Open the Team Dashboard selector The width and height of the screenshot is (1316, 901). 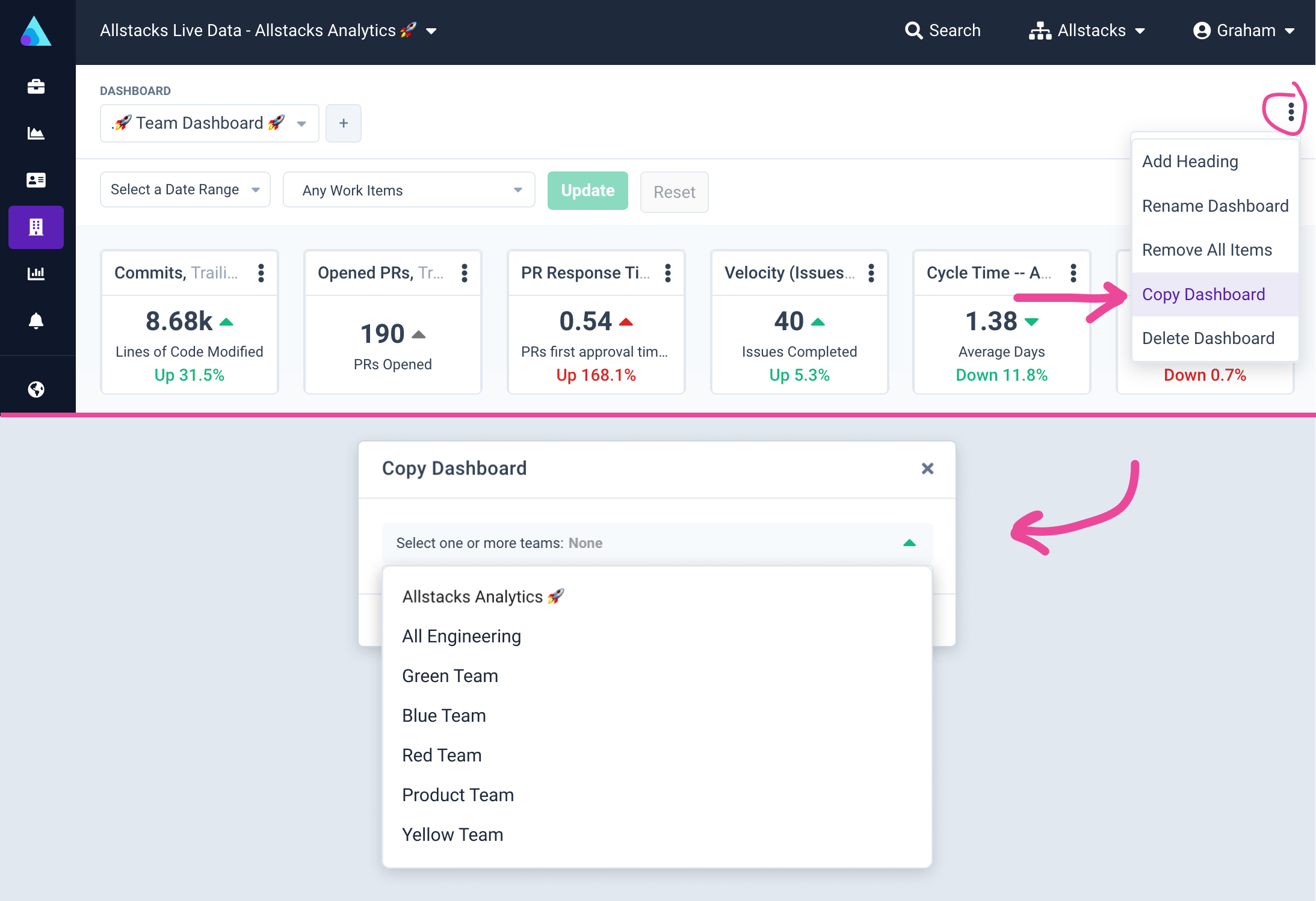click(x=209, y=123)
